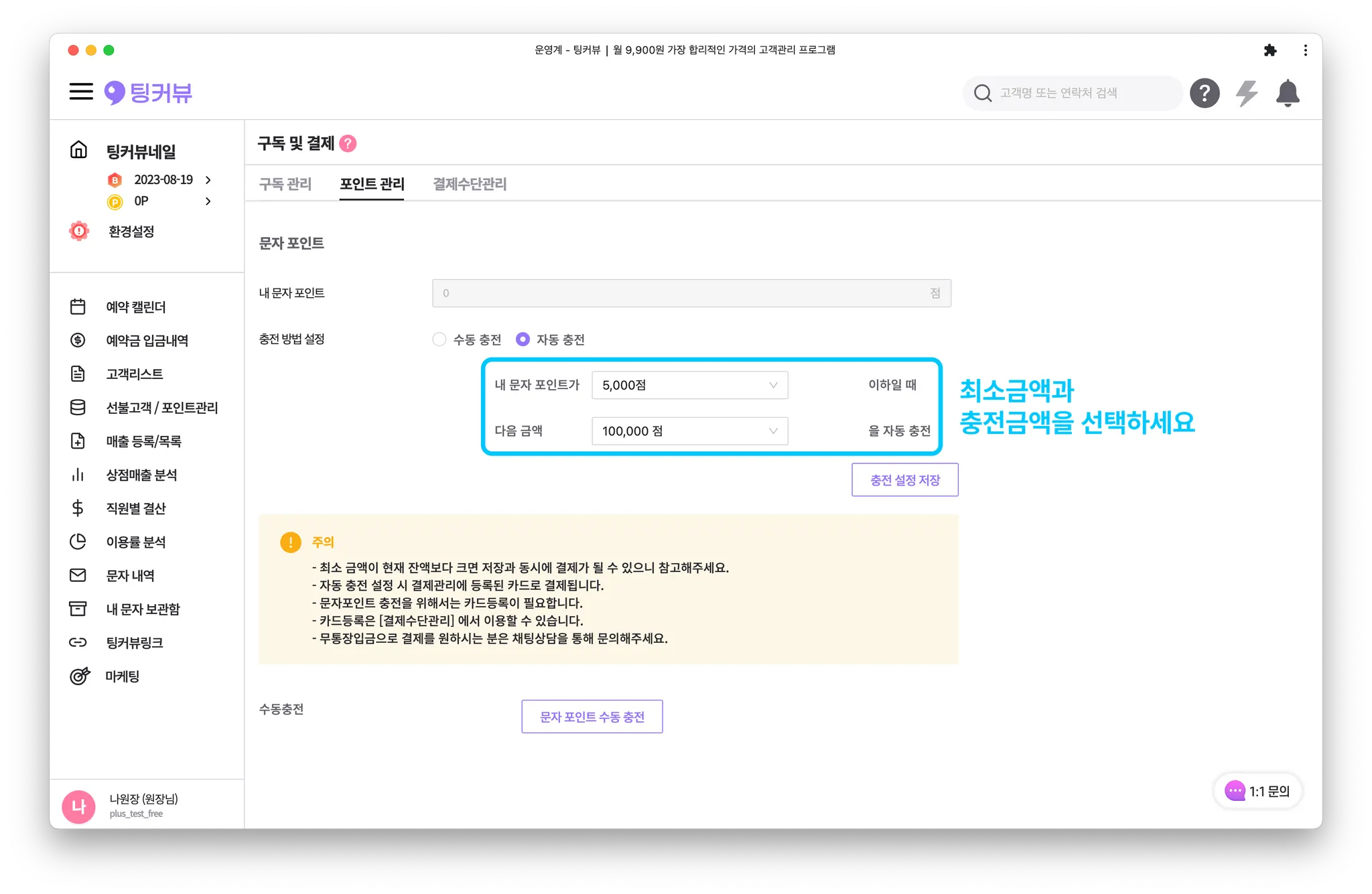Click the 문자 포인트 수동 충전 button
Screen dimensions: 1372x894
tap(592, 717)
